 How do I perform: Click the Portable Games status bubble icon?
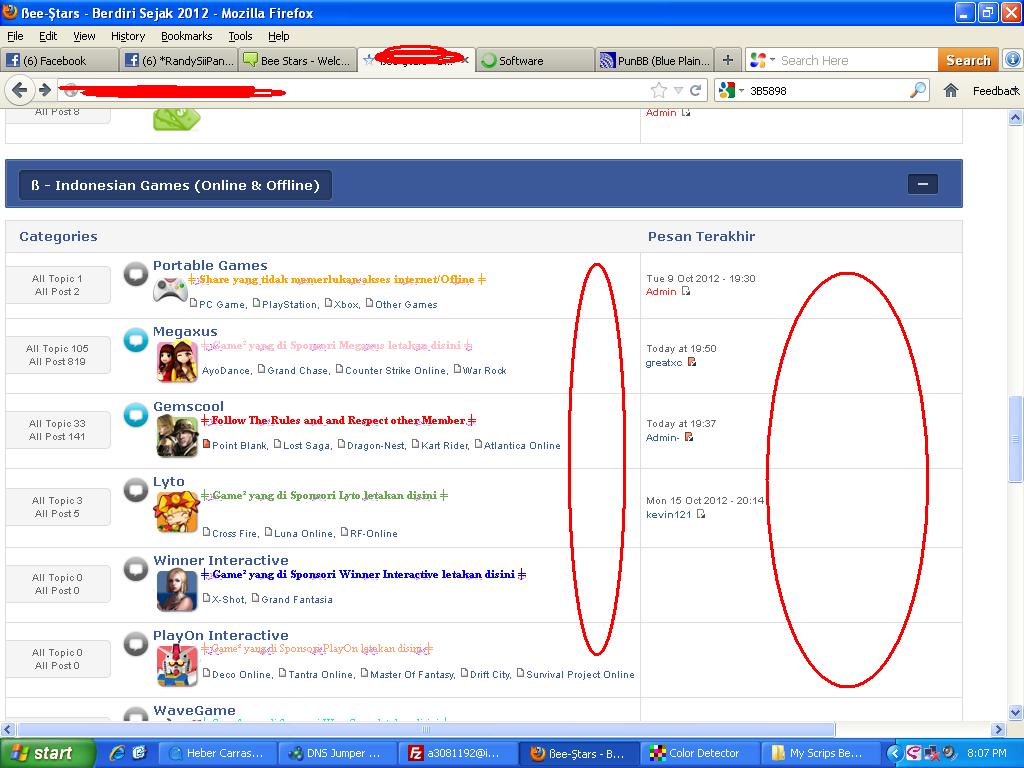pos(136,274)
